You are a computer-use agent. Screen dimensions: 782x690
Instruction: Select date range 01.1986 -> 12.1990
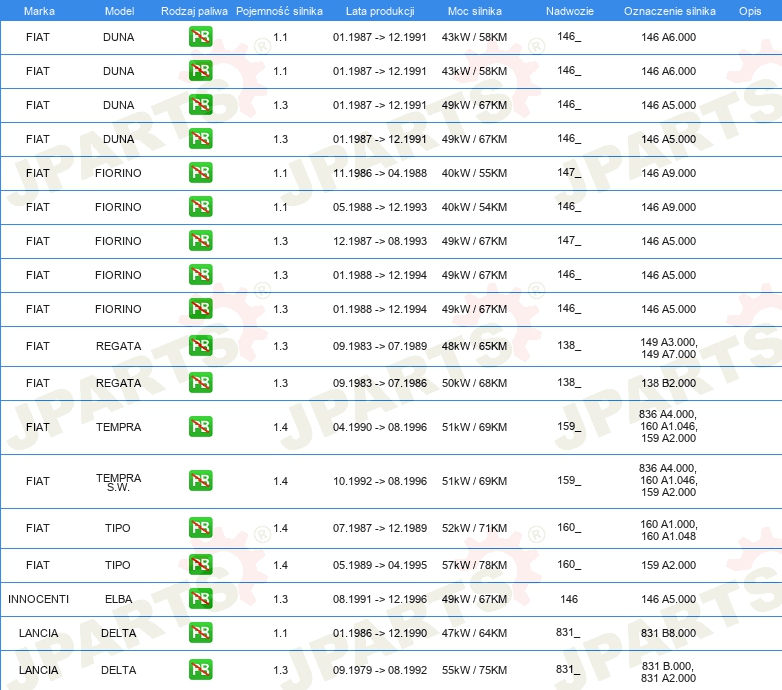click(380, 633)
